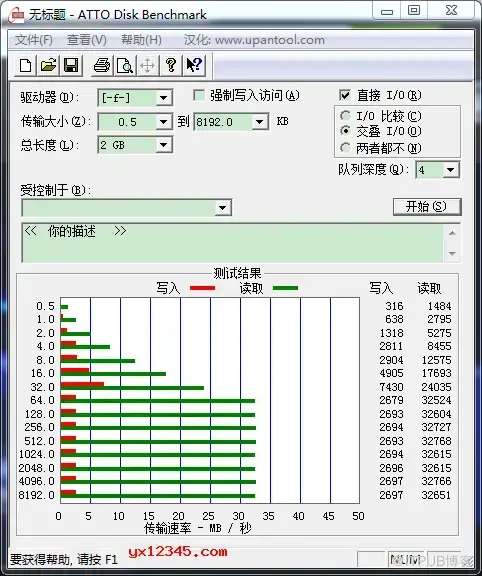This screenshot has width=482, height=576.
Task: Uncheck the 直接 I/O checkbox
Action: point(345,95)
